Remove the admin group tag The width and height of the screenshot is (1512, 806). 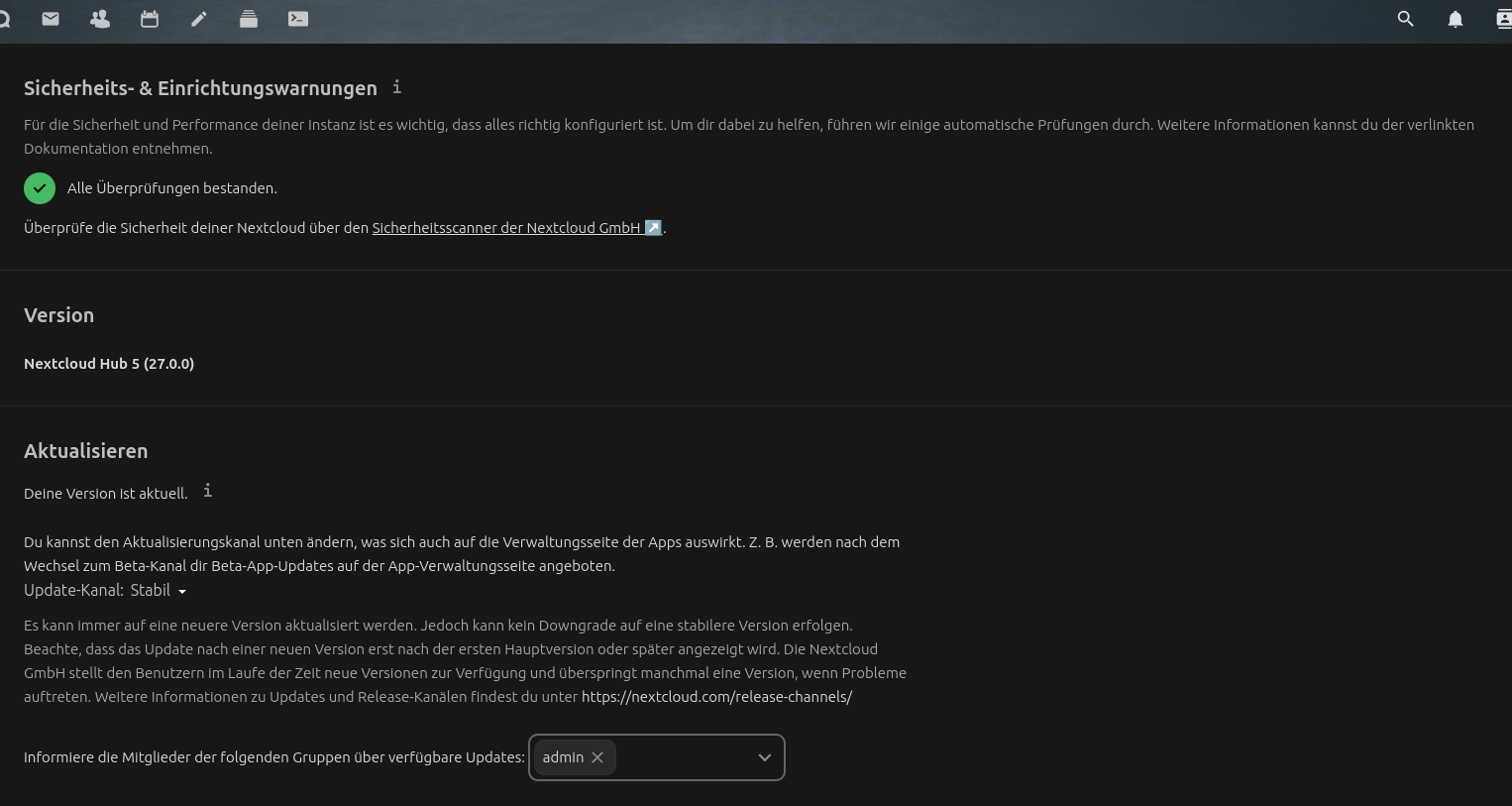[597, 757]
